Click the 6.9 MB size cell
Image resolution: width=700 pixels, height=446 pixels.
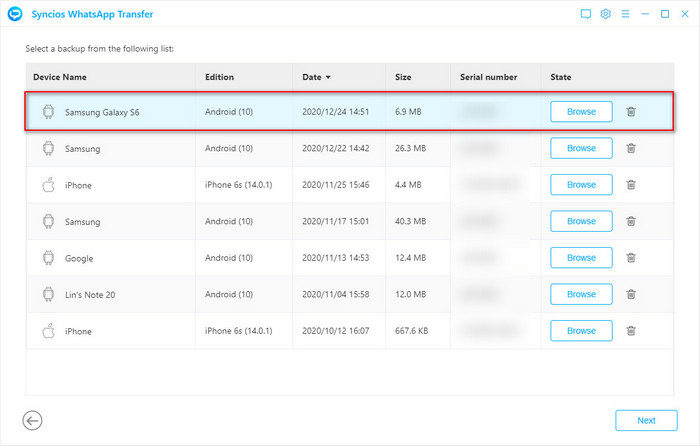(408, 112)
